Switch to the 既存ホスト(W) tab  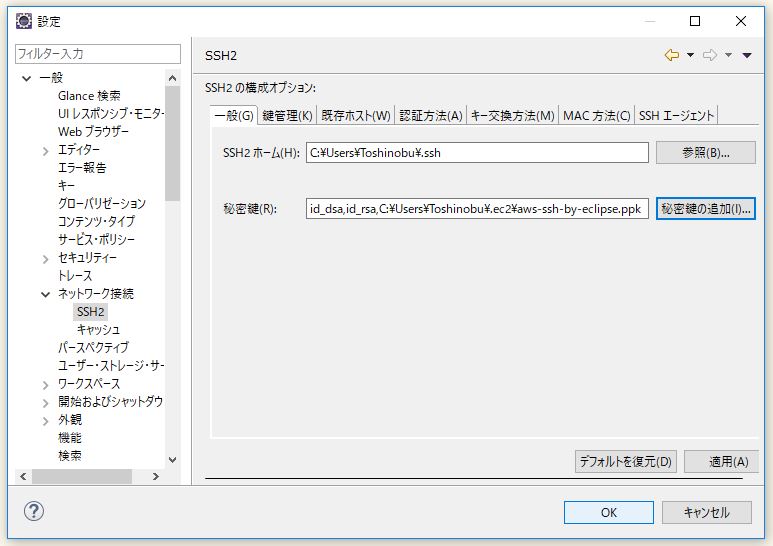(x=356, y=116)
